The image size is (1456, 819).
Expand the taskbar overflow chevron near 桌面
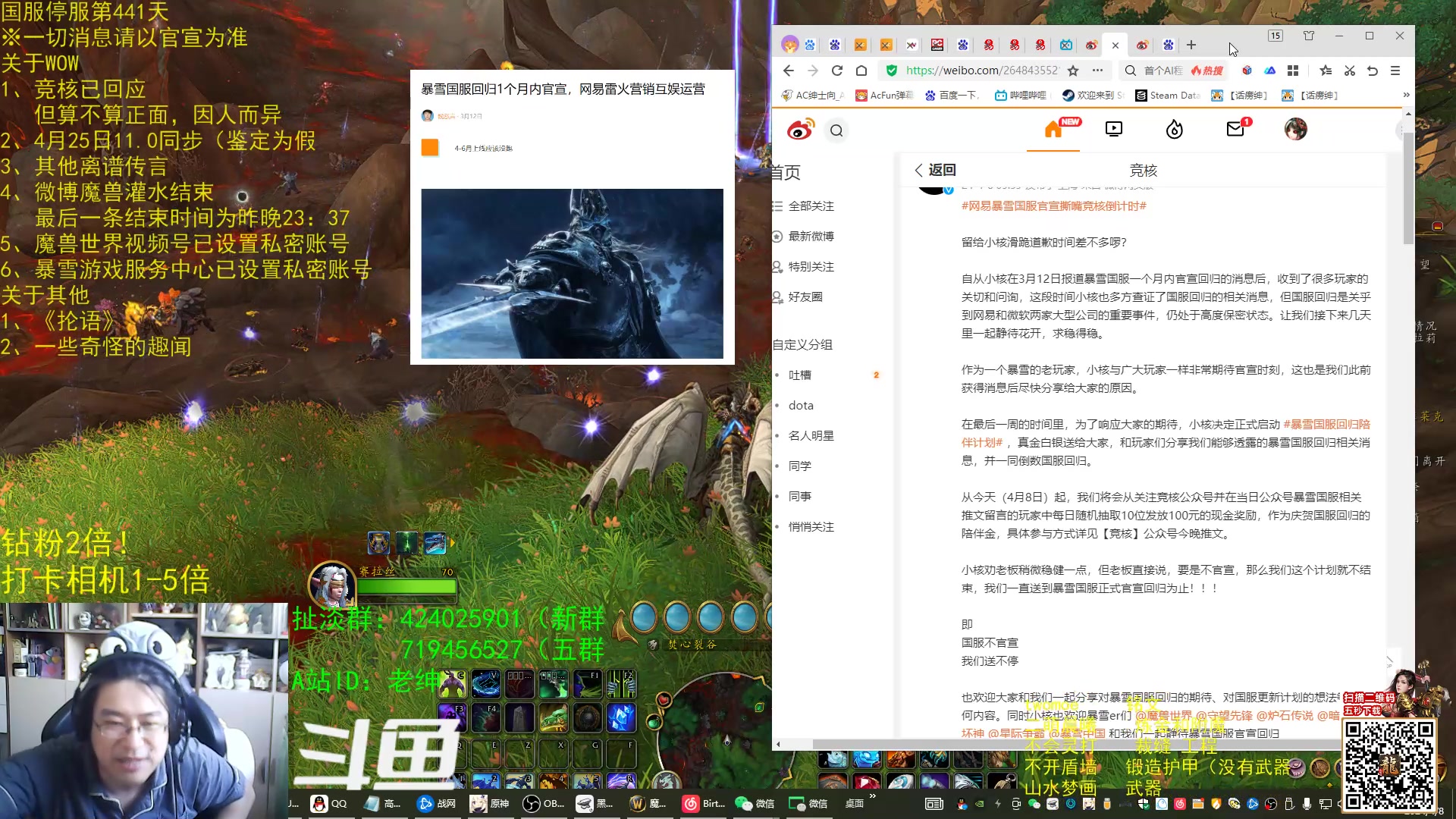[x=873, y=796]
